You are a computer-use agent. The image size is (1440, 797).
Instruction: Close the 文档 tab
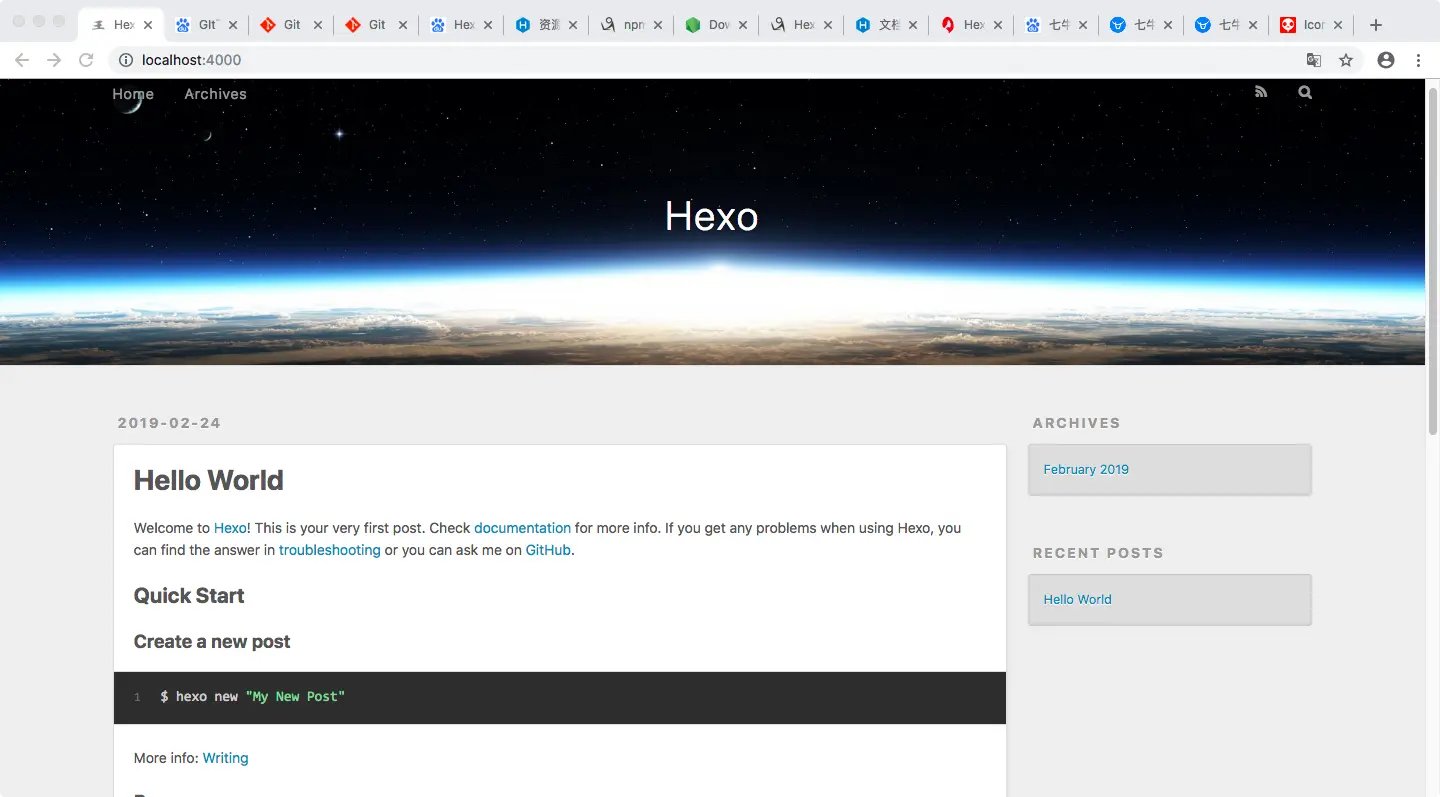click(x=913, y=25)
